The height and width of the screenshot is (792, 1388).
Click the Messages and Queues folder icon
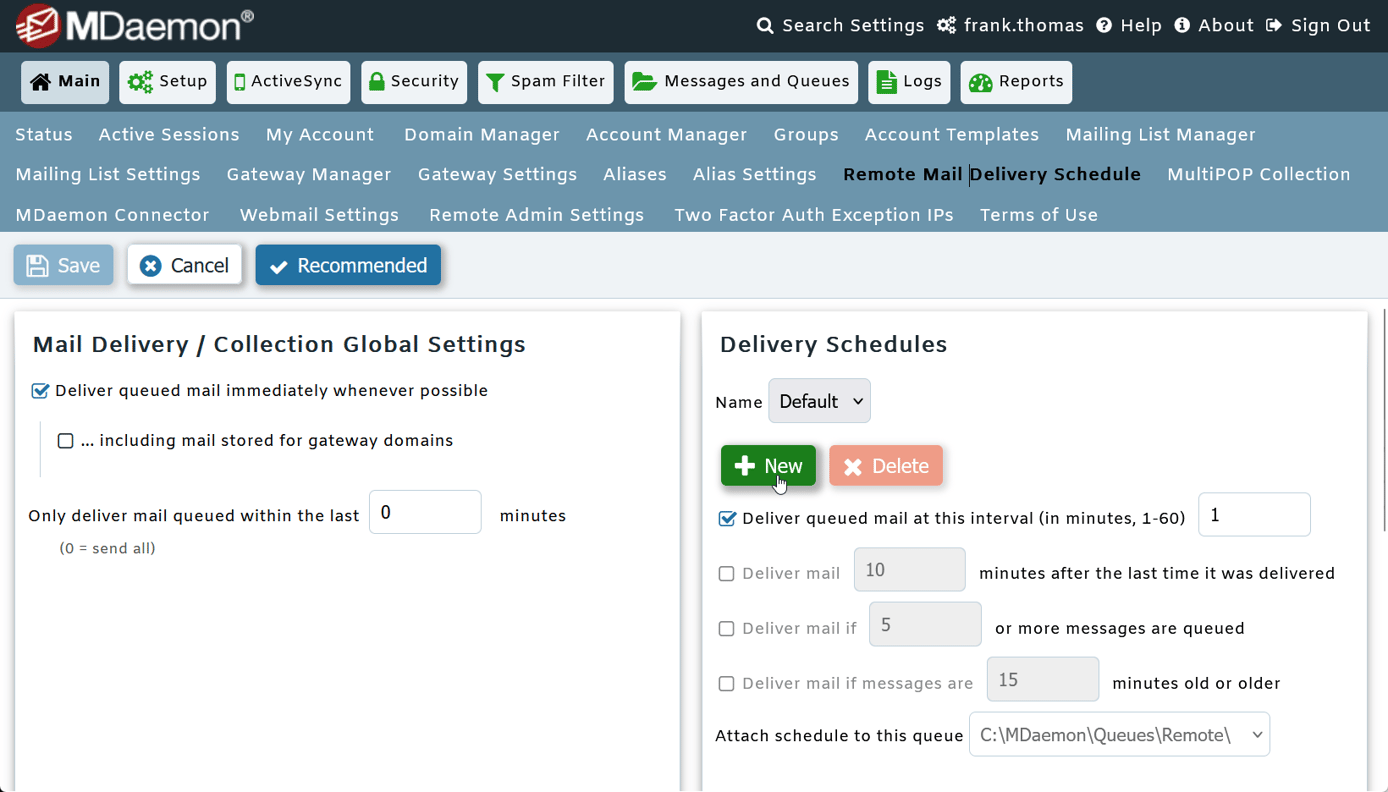pyautogui.click(x=645, y=82)
